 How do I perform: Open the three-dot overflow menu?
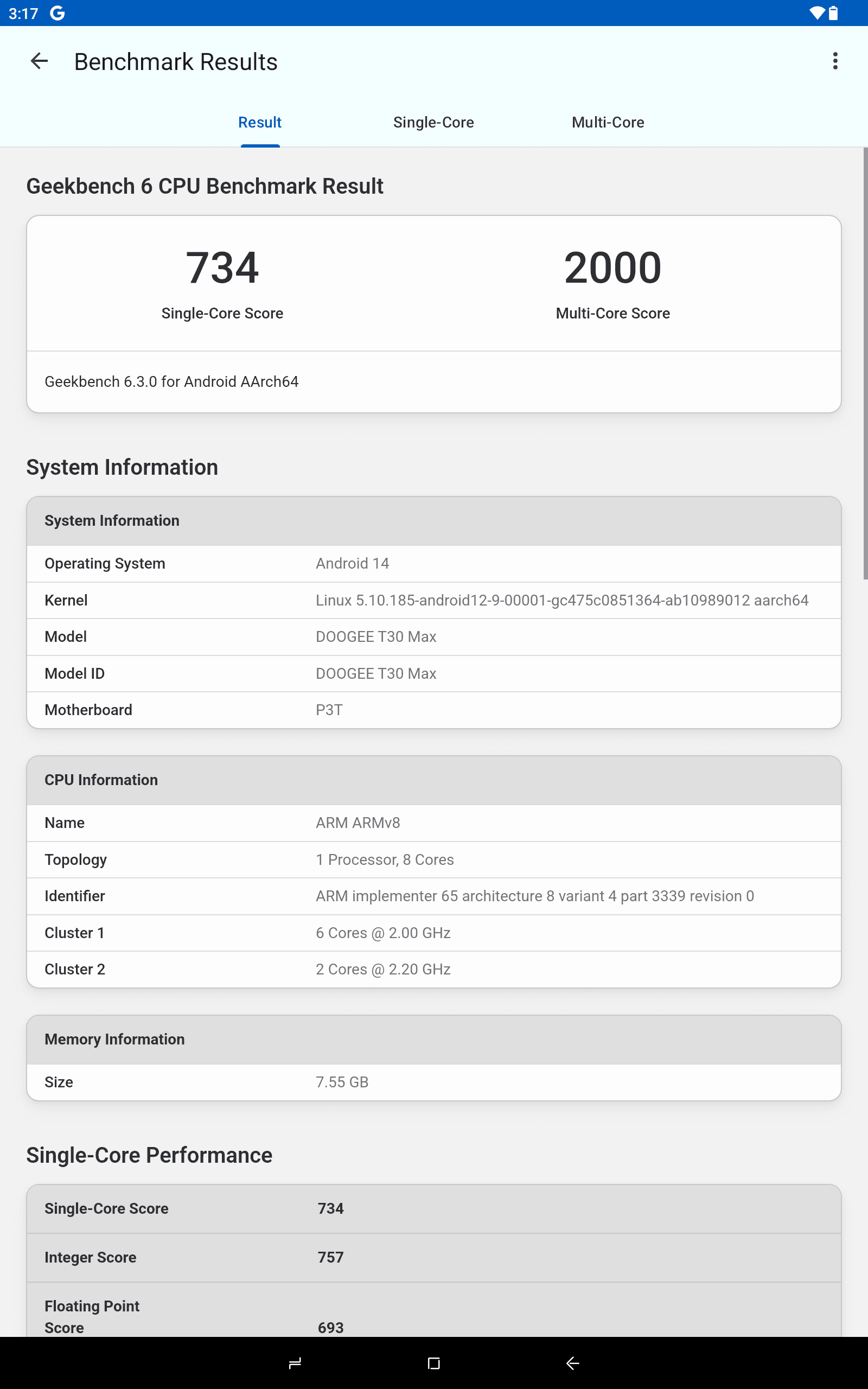click(x=835, y=61)
